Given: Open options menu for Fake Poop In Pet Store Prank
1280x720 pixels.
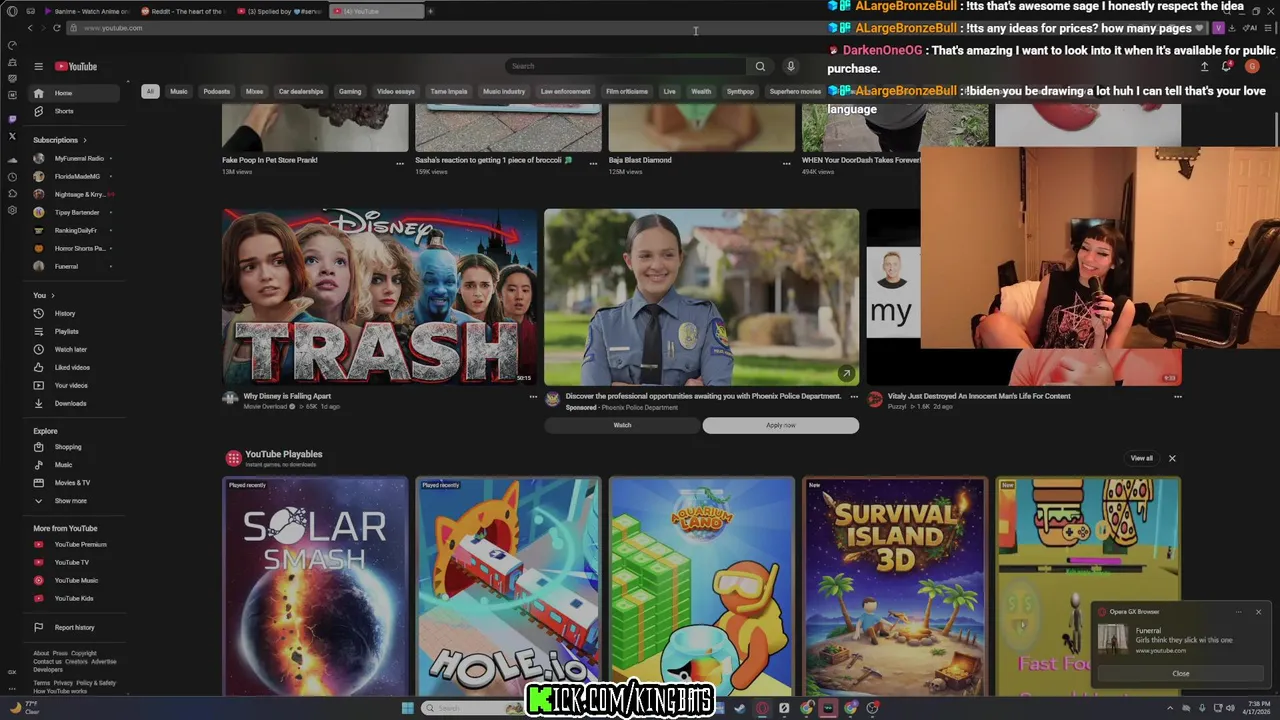Looking at the screenshot, I should tap(400, 163).
